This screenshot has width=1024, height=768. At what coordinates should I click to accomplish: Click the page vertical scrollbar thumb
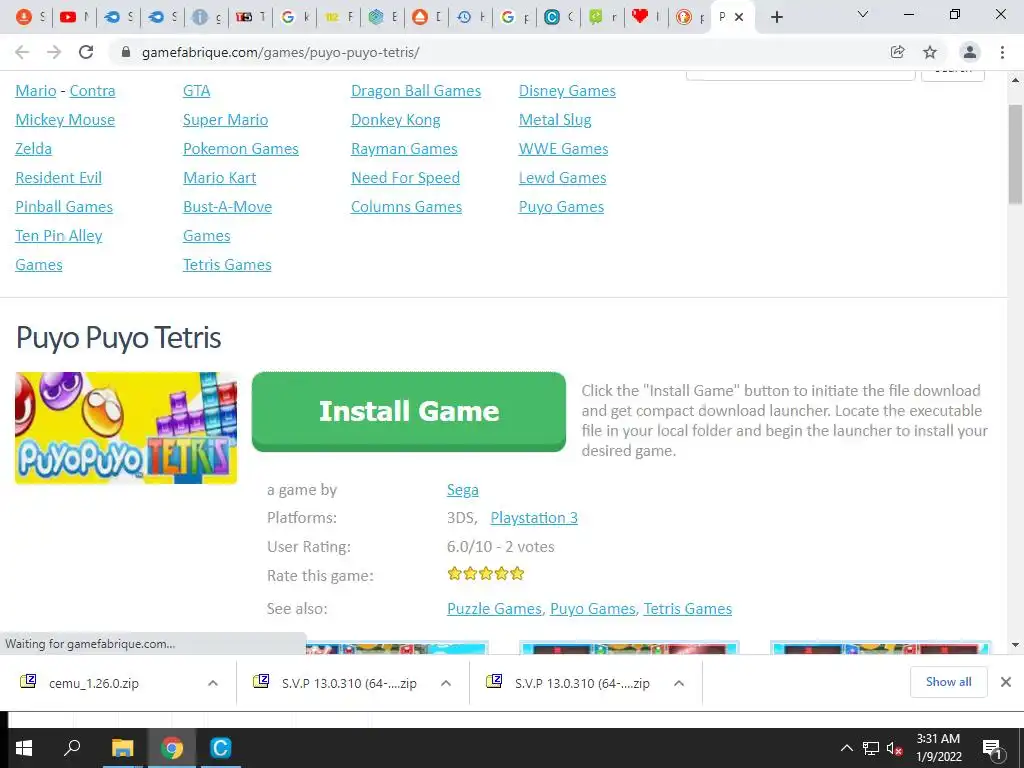coord(1016,154)
